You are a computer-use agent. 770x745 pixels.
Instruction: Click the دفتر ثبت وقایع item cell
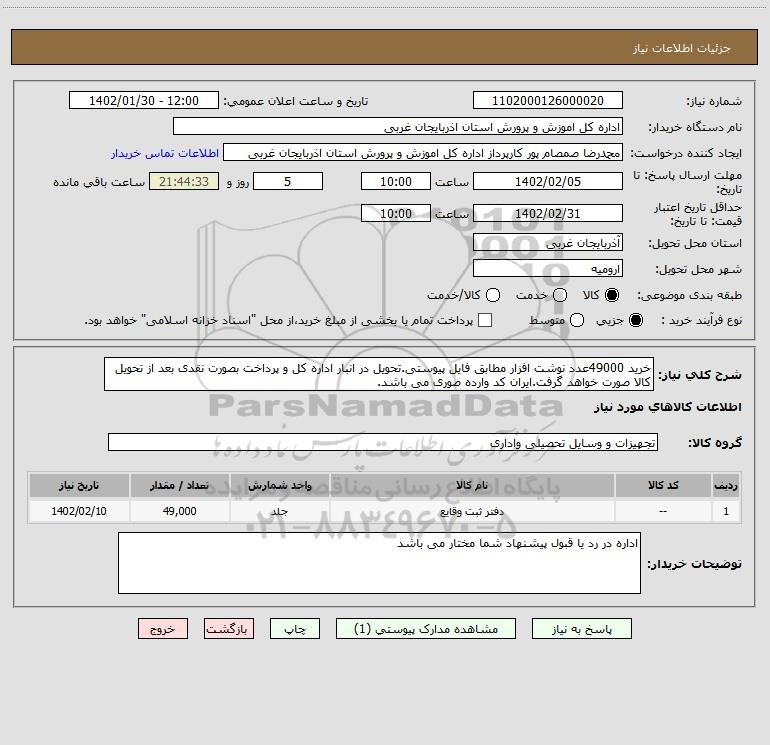pos(472,511)
